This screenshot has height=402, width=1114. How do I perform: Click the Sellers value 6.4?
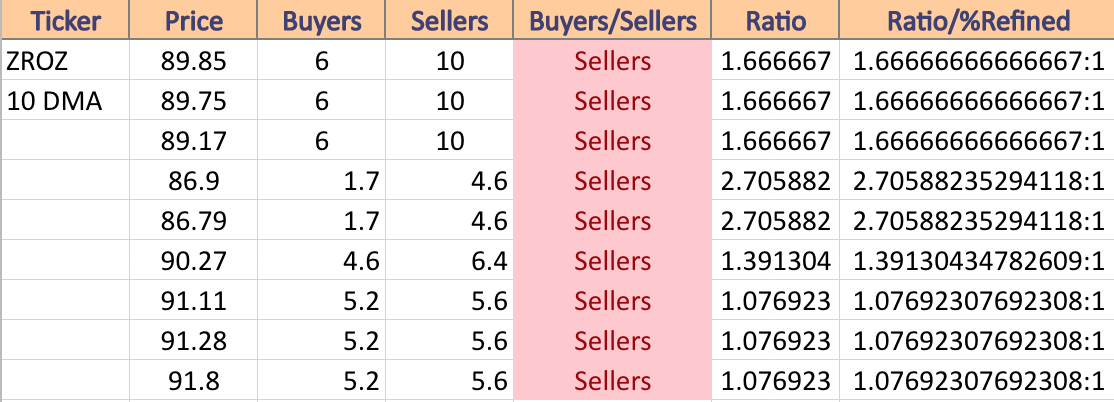click(x=449, y=260)
